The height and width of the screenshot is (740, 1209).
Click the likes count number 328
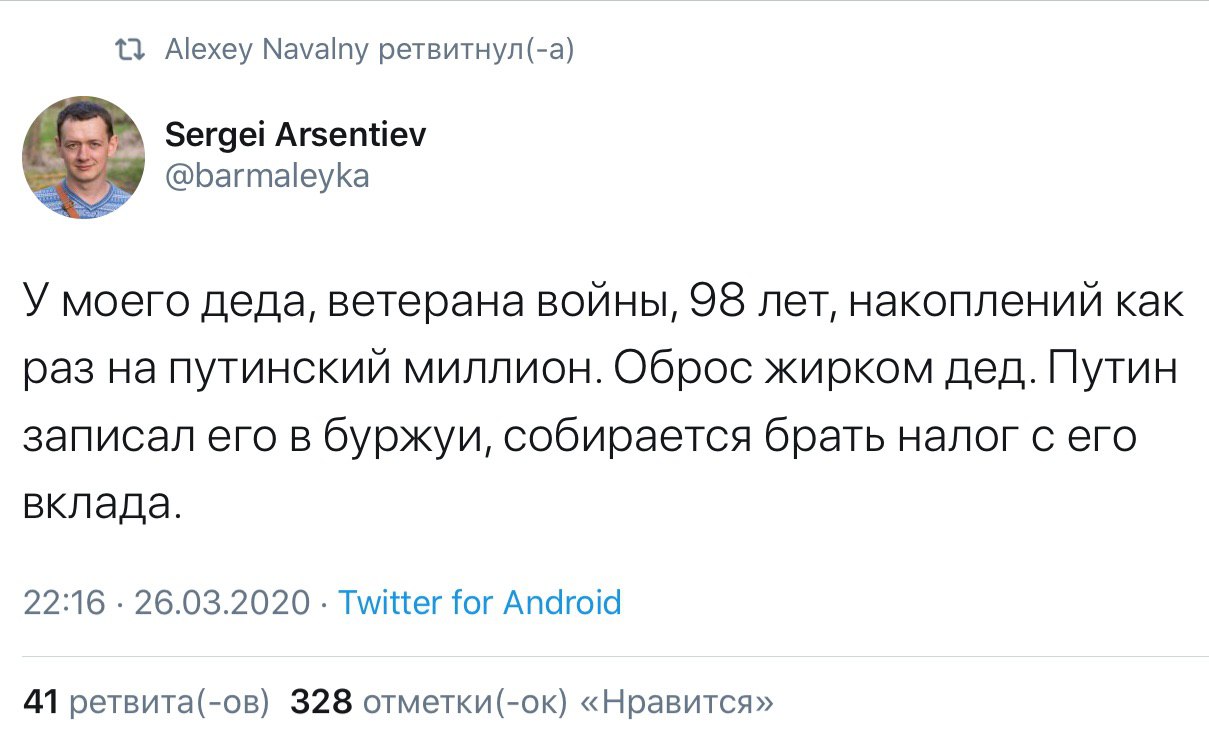pyautogui.click(x=321, y=702)
